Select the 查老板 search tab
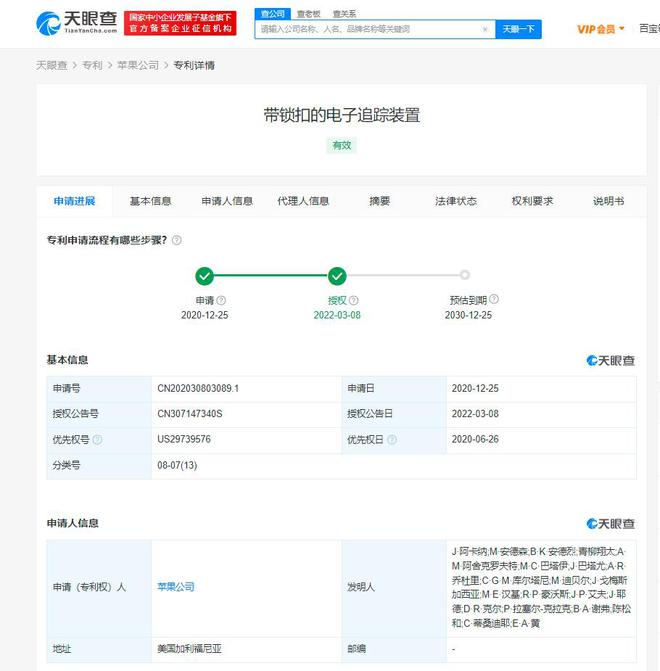Viewport: 660px width, 671px height. pos(309,14)
